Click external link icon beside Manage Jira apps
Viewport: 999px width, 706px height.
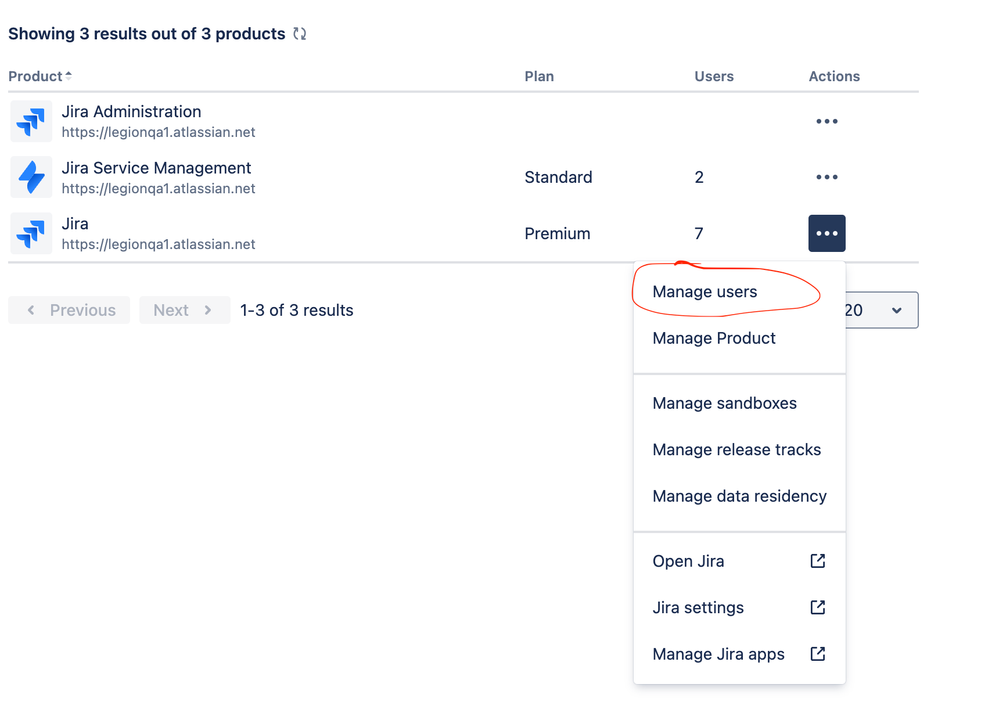pos(817,654)
